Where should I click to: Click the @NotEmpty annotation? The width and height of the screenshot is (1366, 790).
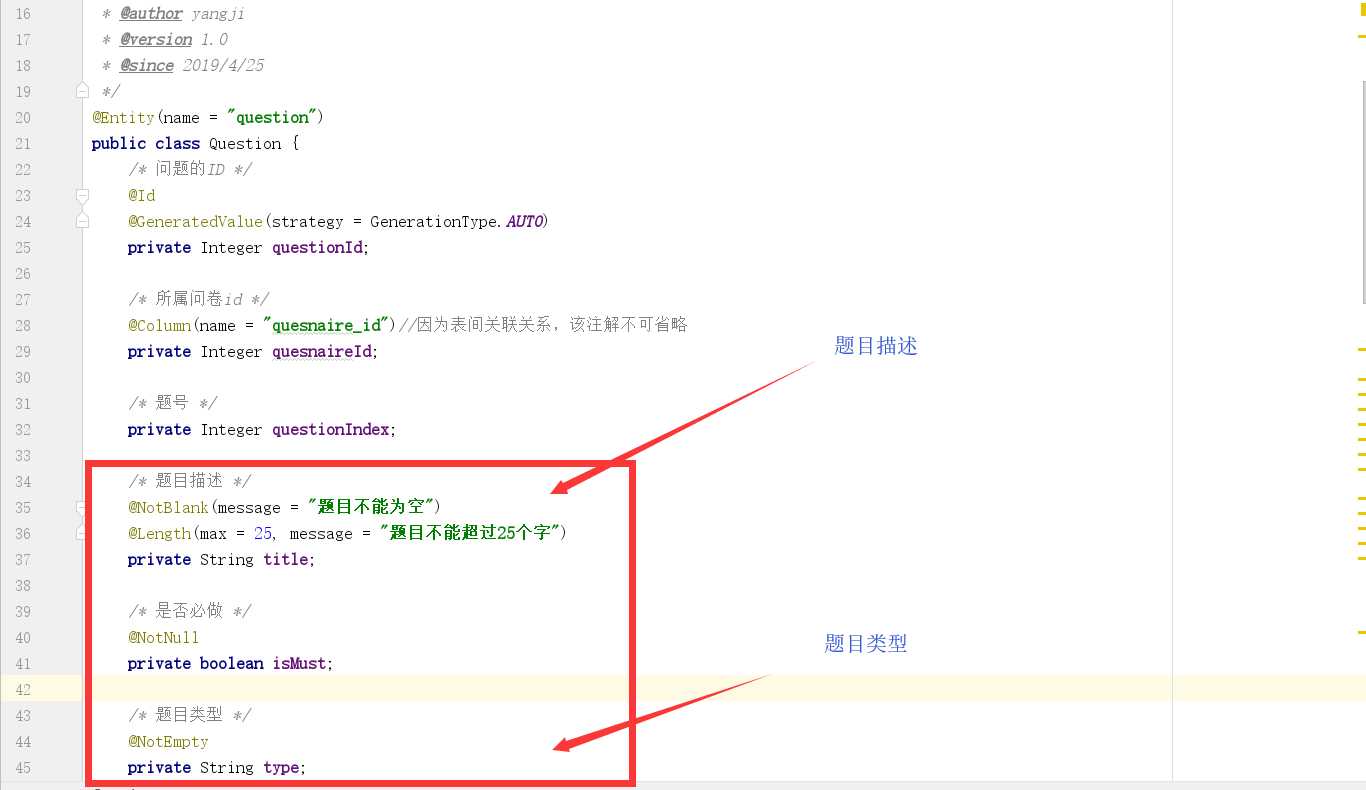tap(168, 741)
